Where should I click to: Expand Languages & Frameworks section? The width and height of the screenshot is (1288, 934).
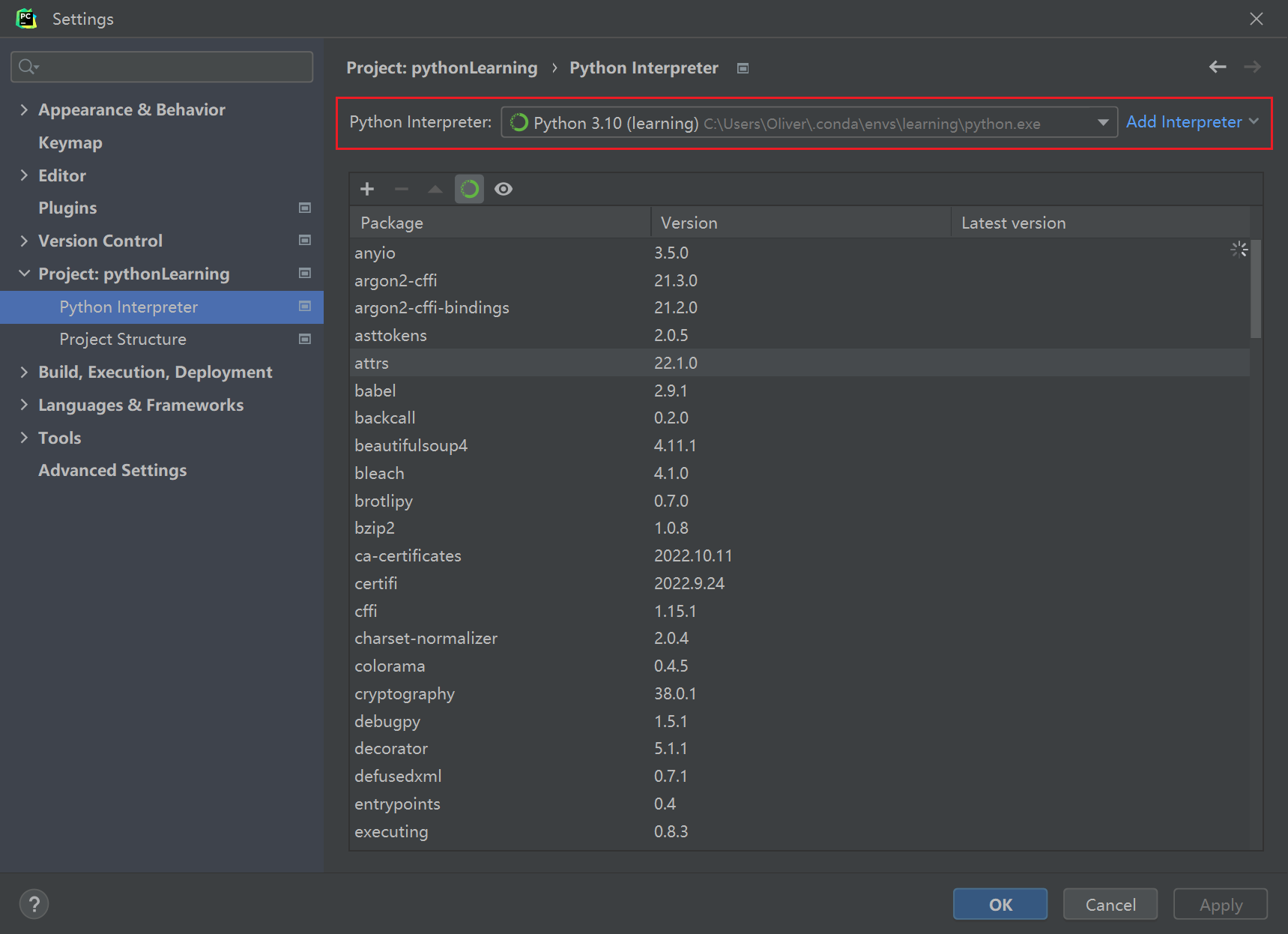point(24,405)
